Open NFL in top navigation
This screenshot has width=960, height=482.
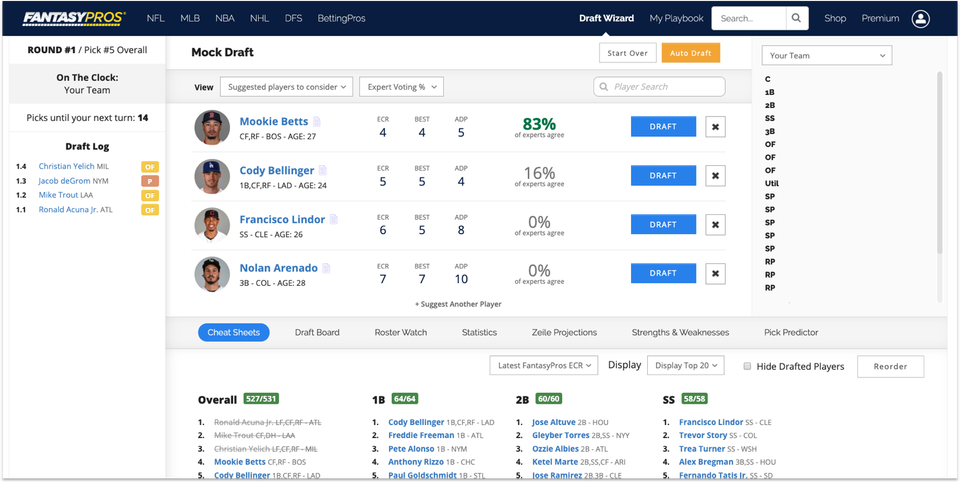156,18
